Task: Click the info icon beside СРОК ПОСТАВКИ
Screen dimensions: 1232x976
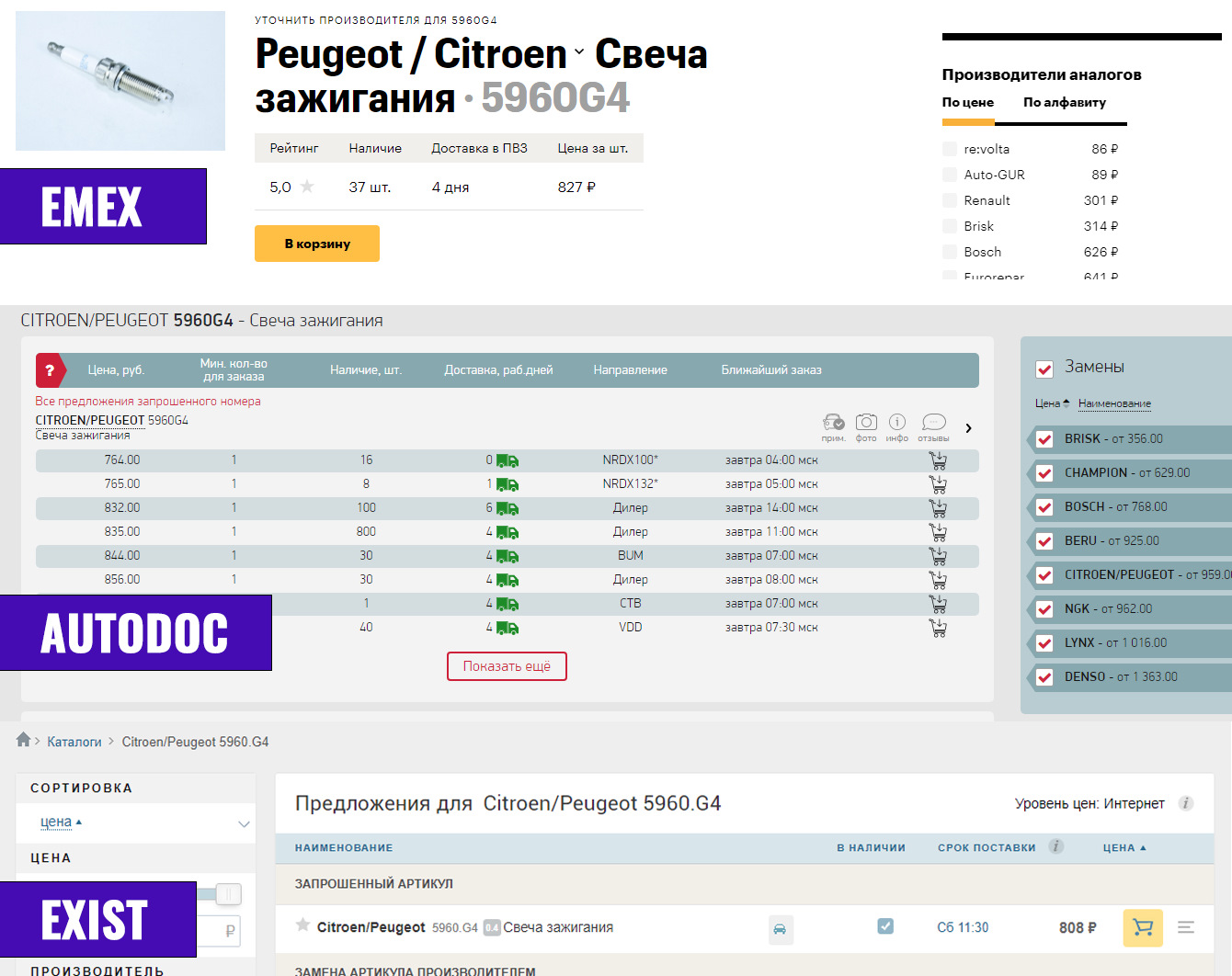Action: point(1055,846)
